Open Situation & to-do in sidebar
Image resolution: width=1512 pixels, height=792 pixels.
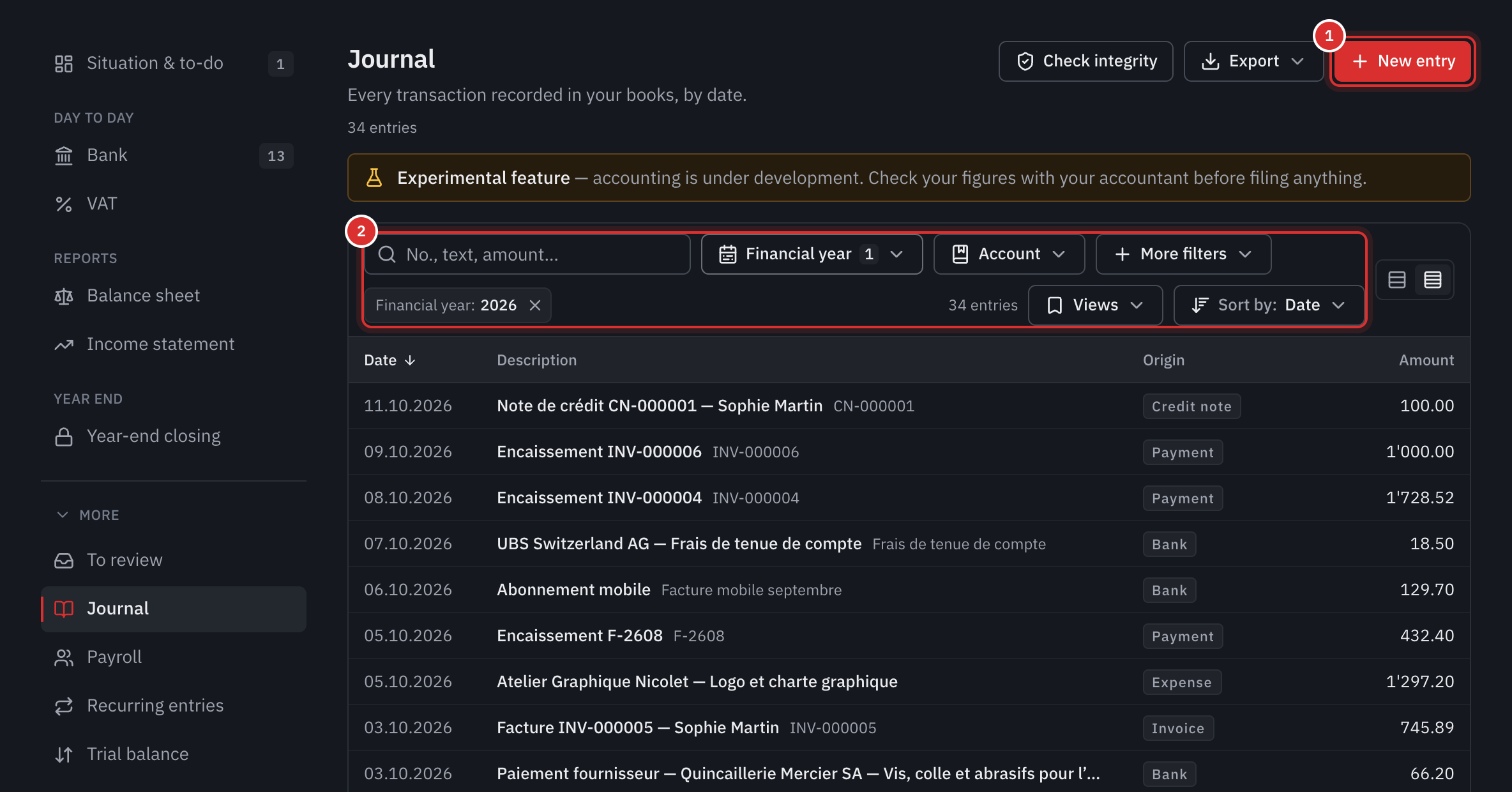click(x=173, y=63)
